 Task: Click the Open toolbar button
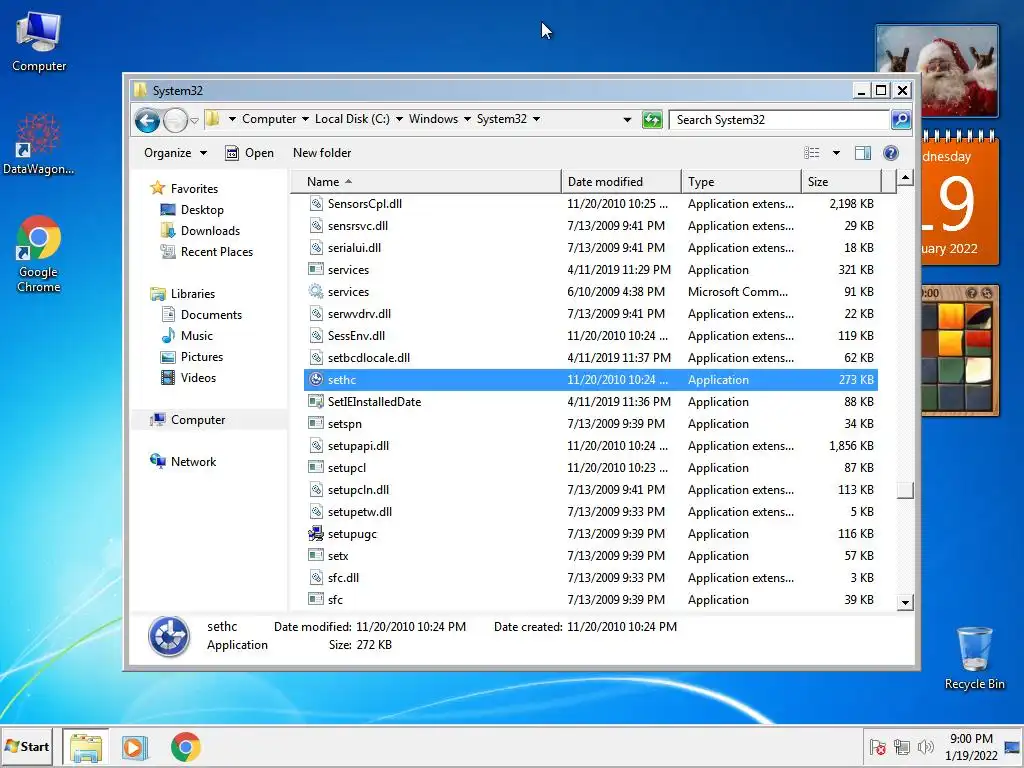249,153
